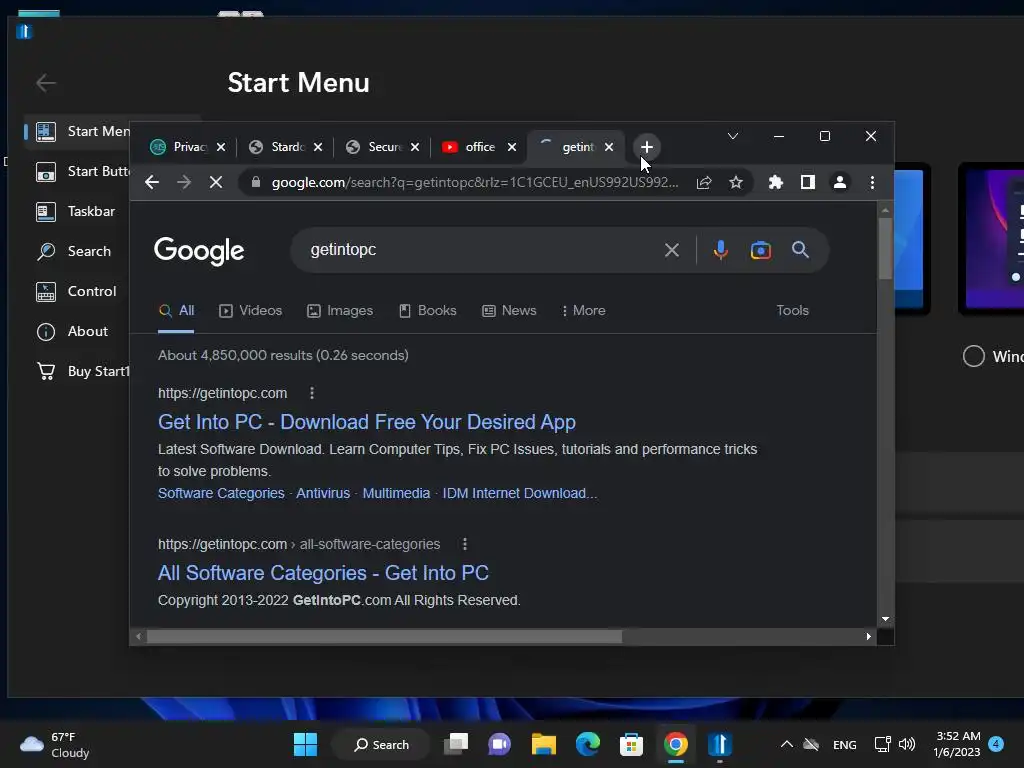Viewport: 1024px width, 768px height.
Task: Switch to News results tab
Action: coord(509,311)
